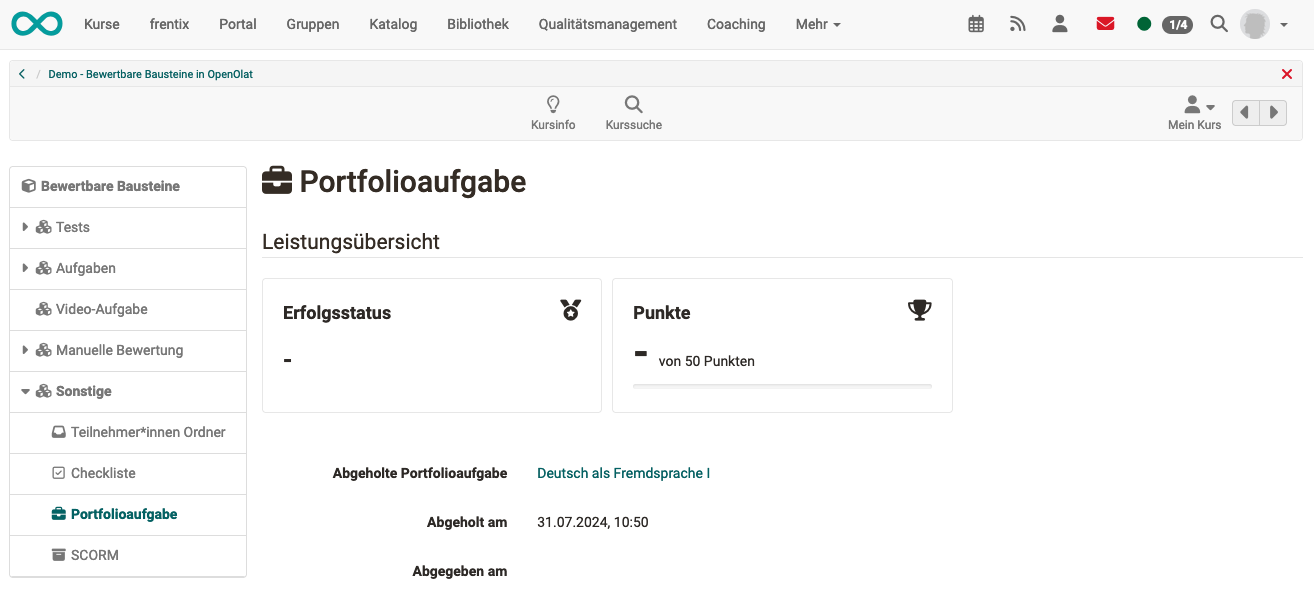Click the green online status dot
1314x615 pixels.
click(x=1143, y=23)
